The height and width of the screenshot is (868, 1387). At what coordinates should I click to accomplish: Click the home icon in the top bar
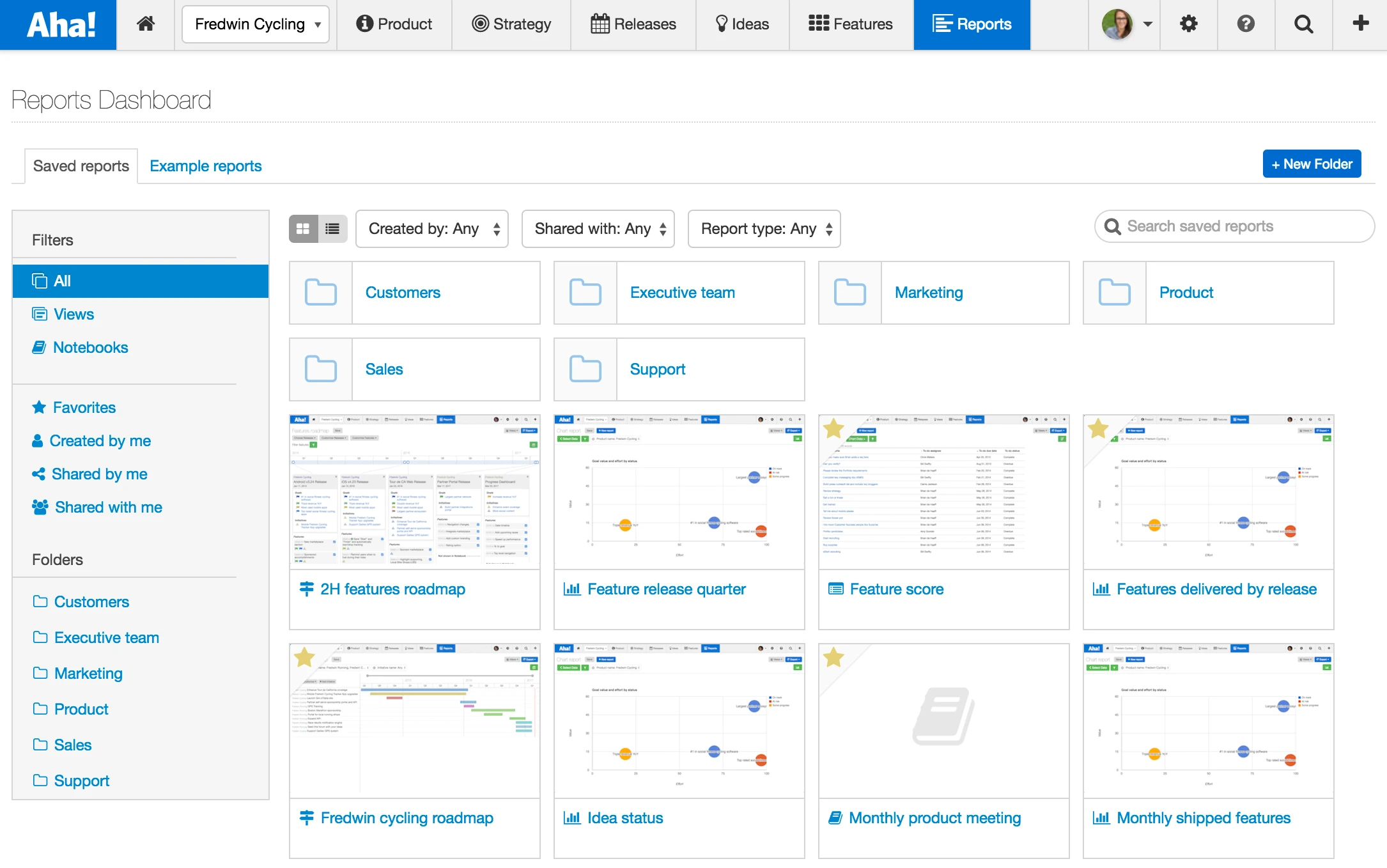146,24
